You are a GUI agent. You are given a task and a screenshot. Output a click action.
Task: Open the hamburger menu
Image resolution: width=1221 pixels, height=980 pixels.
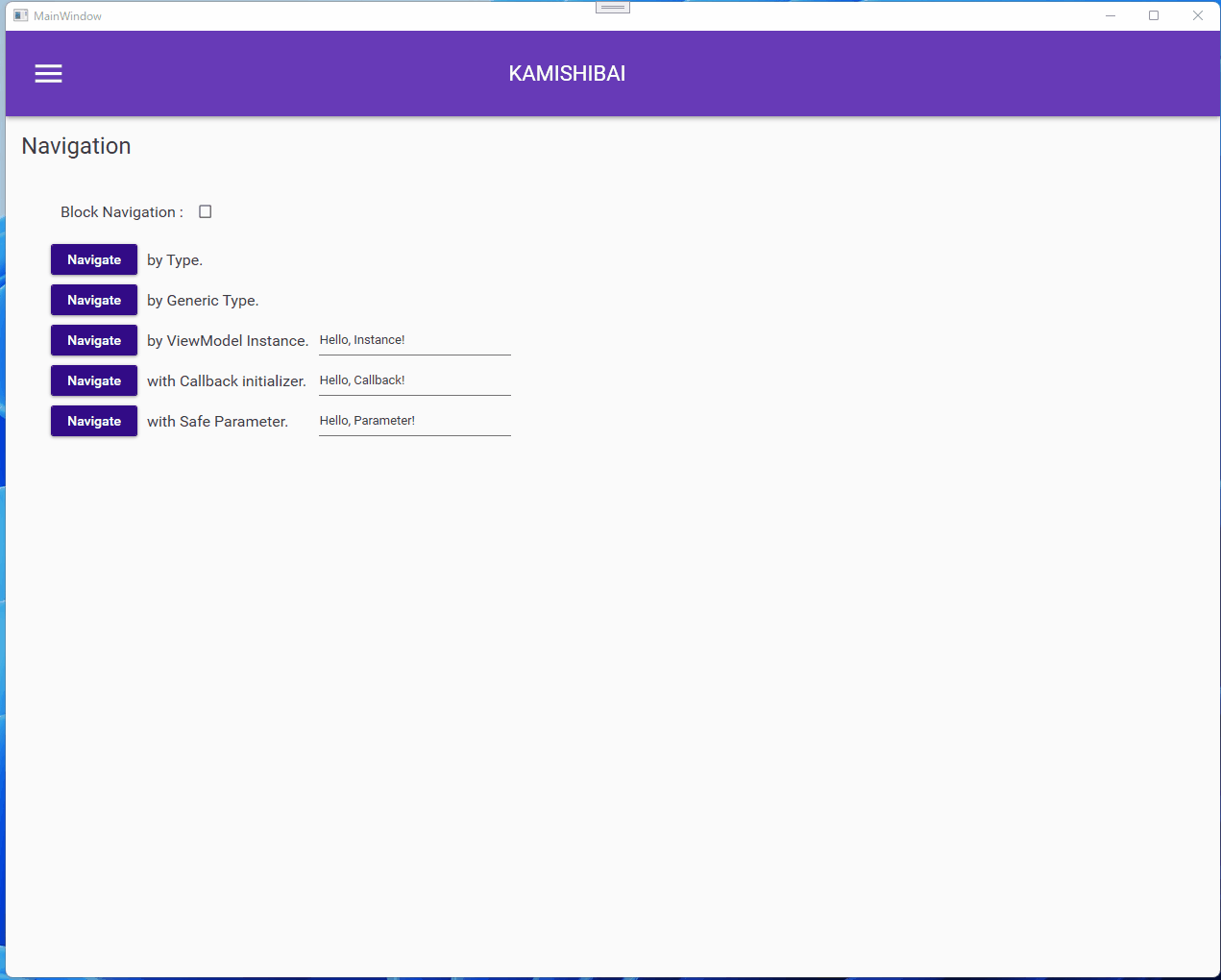[49, 74]
